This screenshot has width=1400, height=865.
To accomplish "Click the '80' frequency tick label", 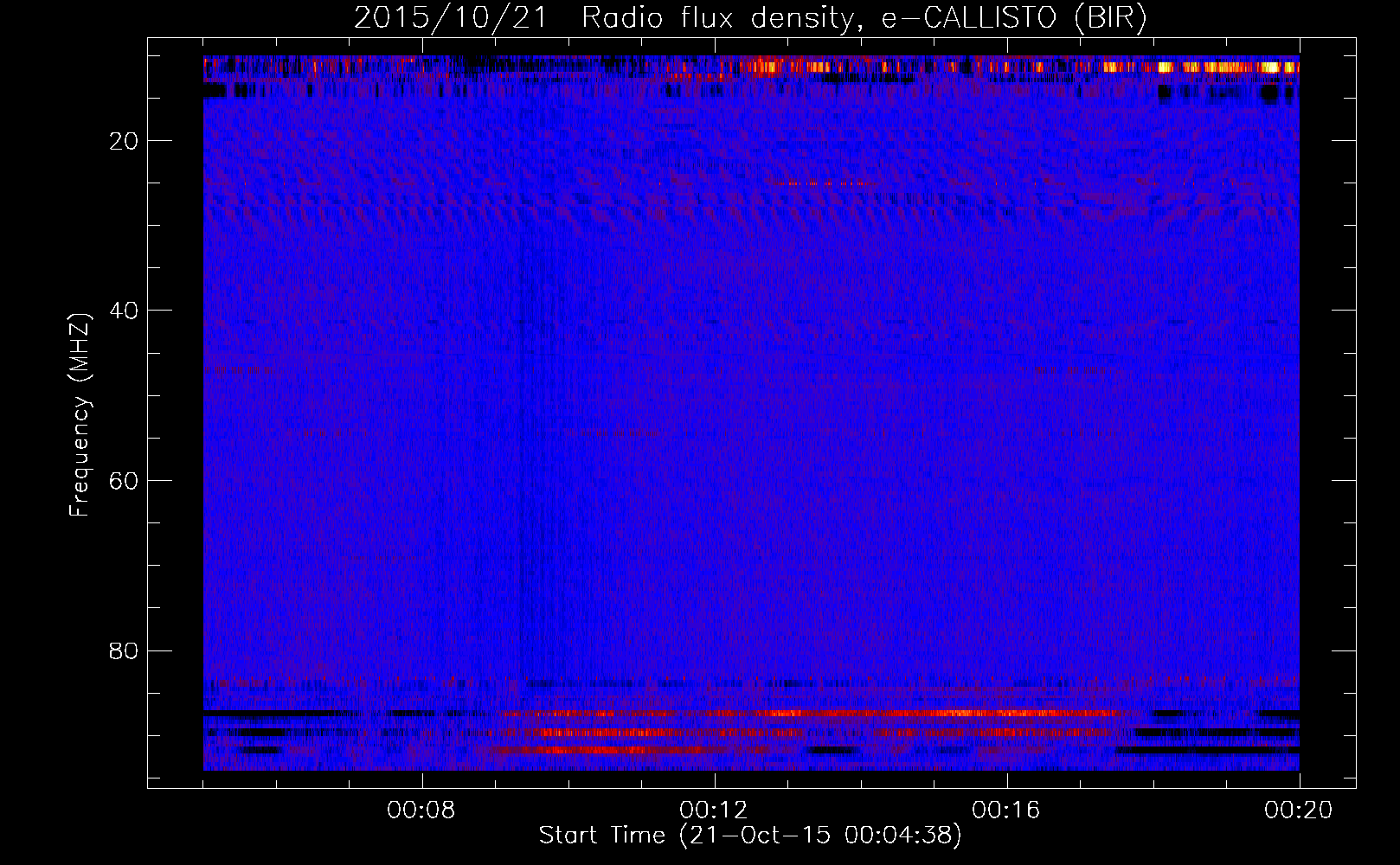I will click(x=124, y=650).
